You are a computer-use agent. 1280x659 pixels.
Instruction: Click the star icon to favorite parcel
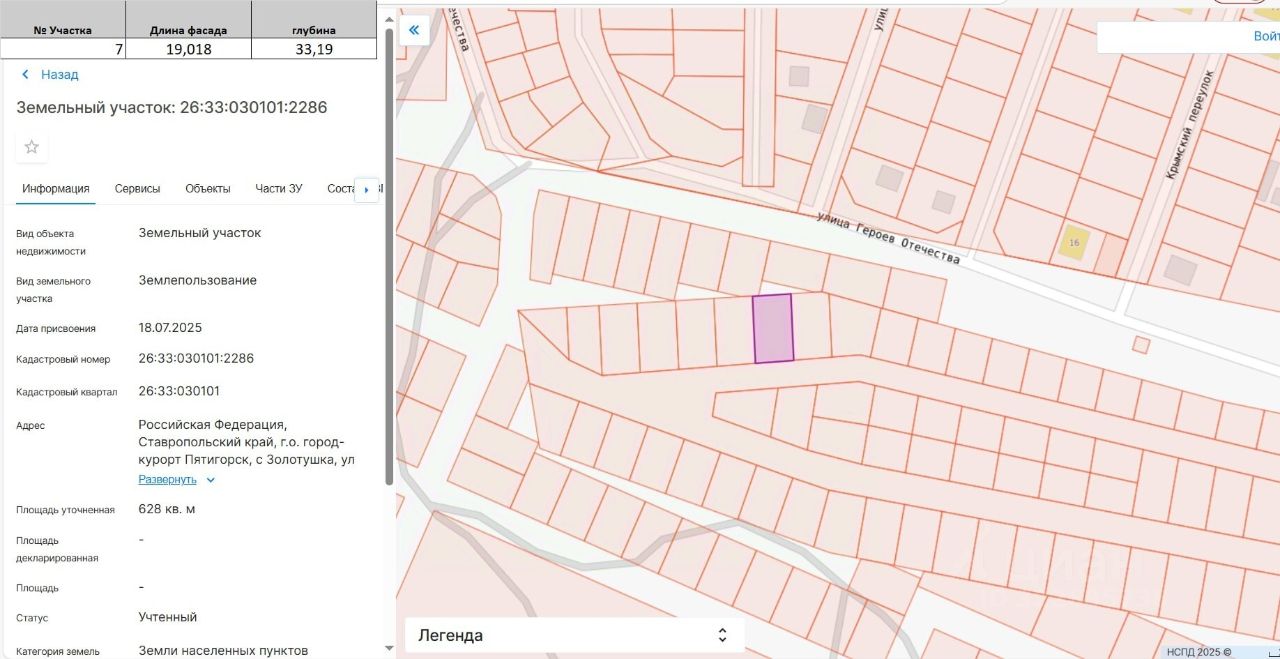32,147
